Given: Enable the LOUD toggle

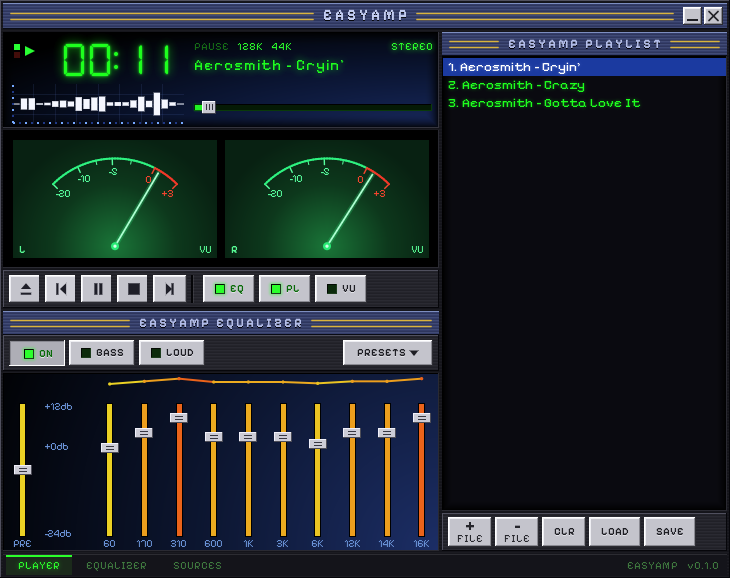Looking at the screenshot, I should point(171,352).
